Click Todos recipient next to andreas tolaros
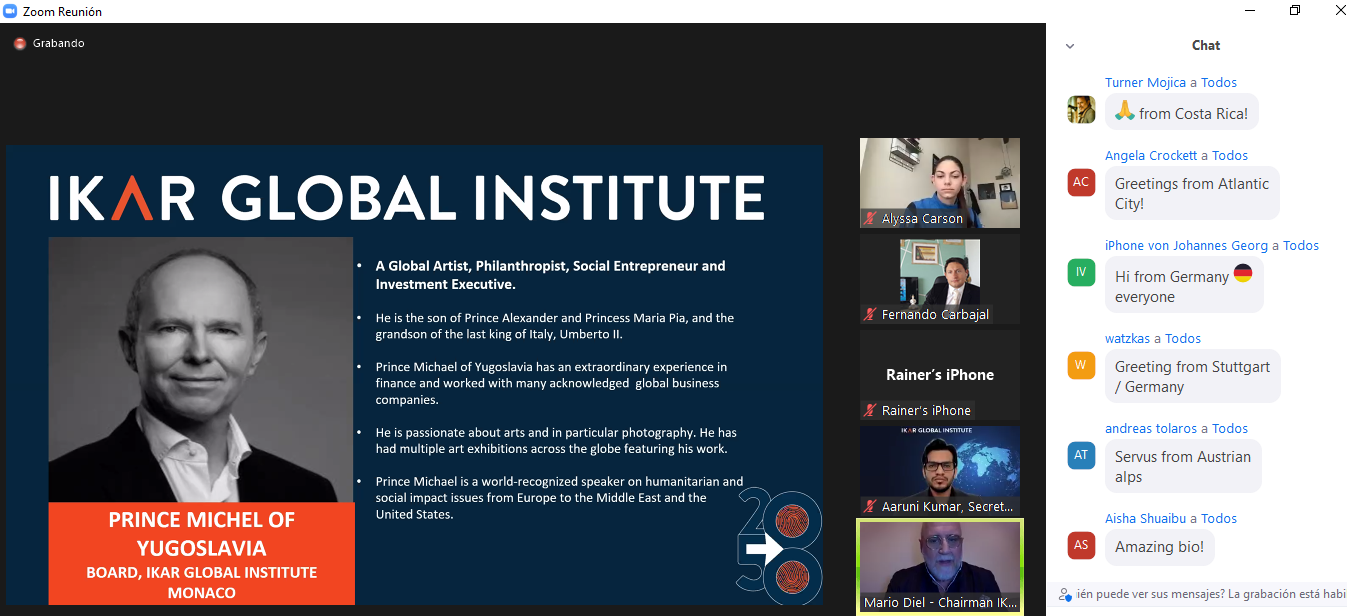 (x=1230, y=429)
